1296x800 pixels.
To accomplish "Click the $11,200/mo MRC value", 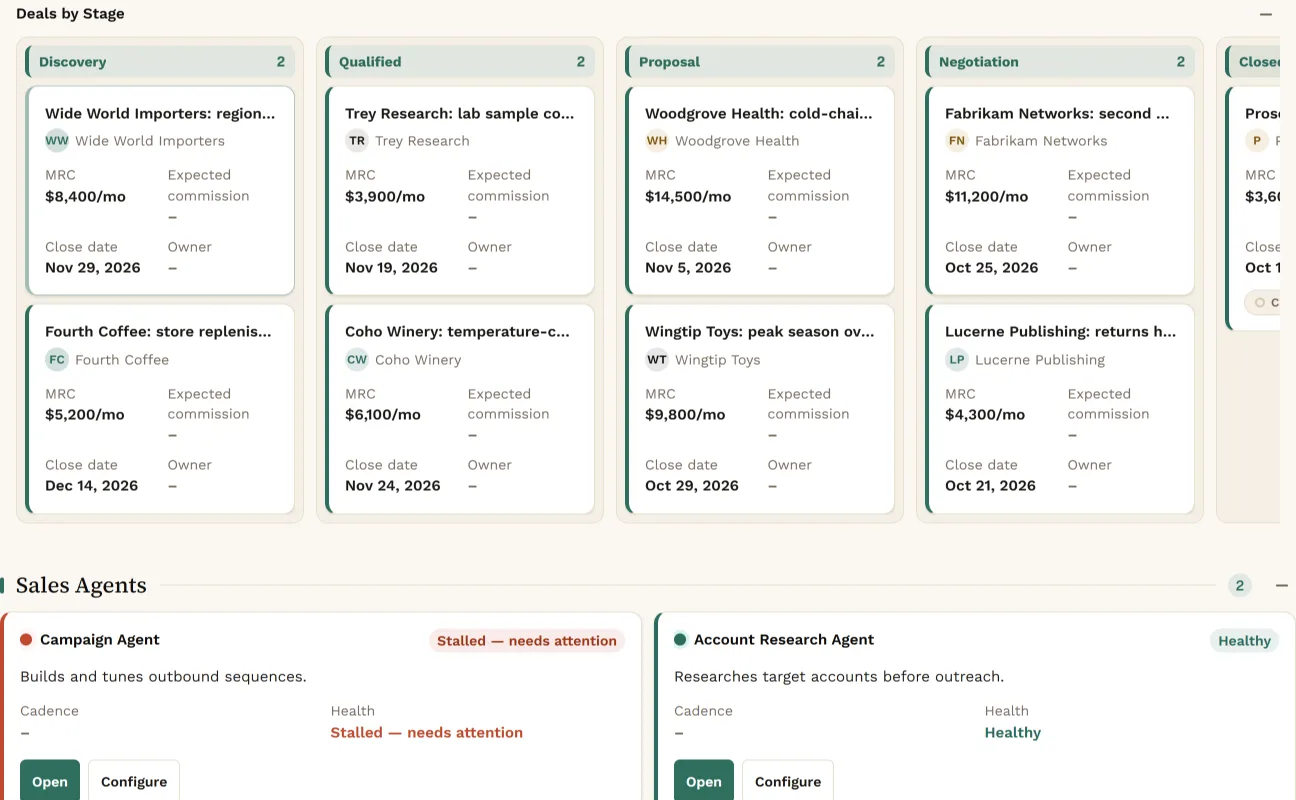I will click(987, 196).
